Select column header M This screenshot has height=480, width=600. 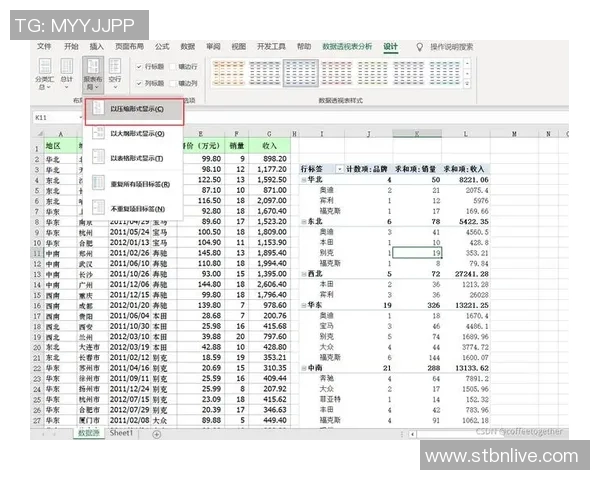pyautogui.click(x=514, y=134)
